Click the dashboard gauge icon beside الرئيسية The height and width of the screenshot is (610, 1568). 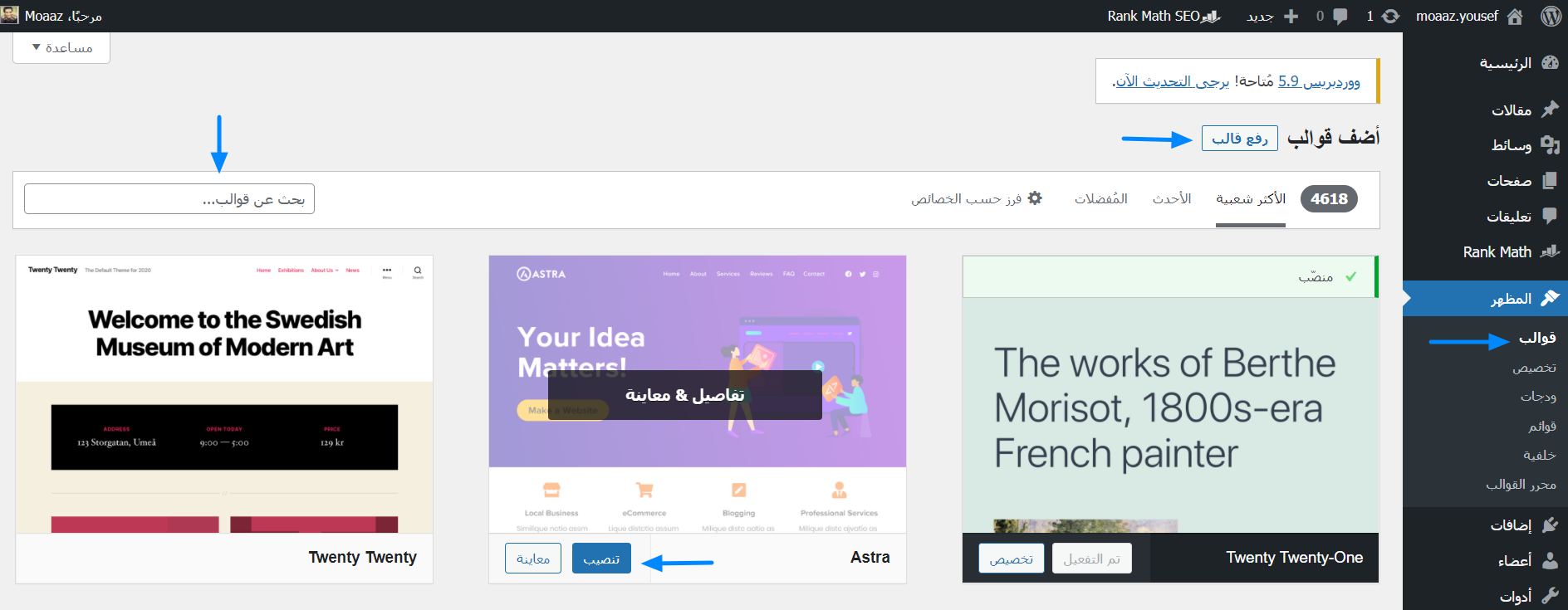[1550, 63]
